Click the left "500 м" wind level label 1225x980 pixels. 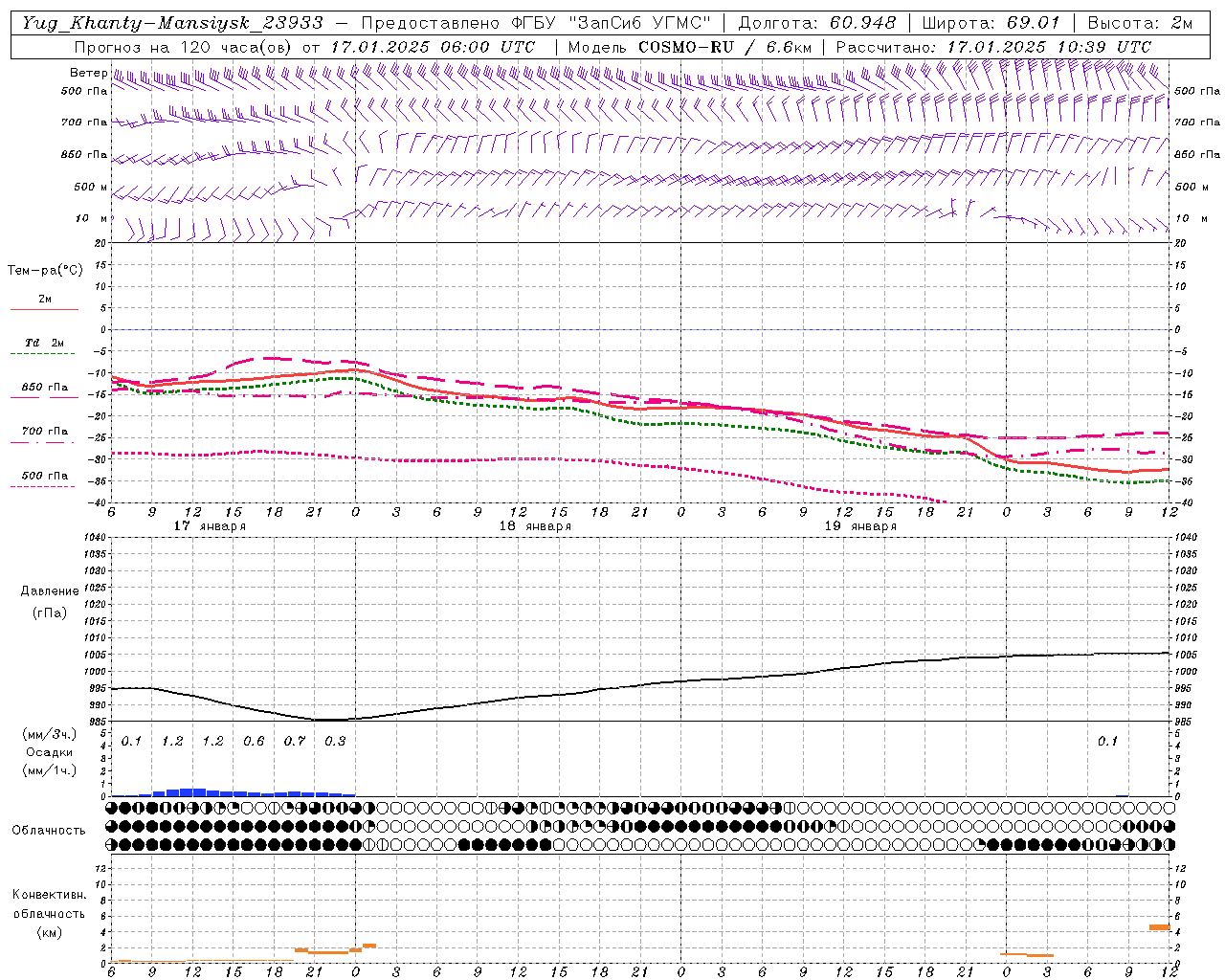[x=91, y=187]
